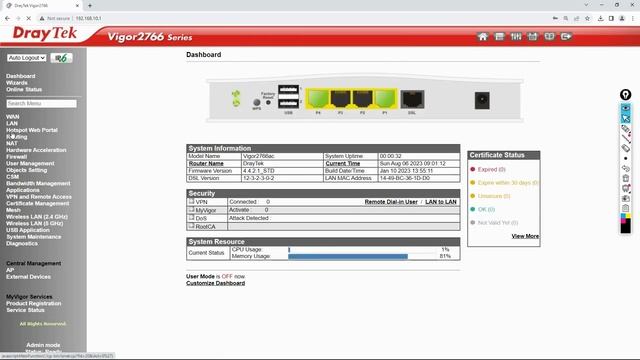Screen dimensions: 640x360
Task: Expand the VPN and Remote Access menu
Action: (39, 197)
